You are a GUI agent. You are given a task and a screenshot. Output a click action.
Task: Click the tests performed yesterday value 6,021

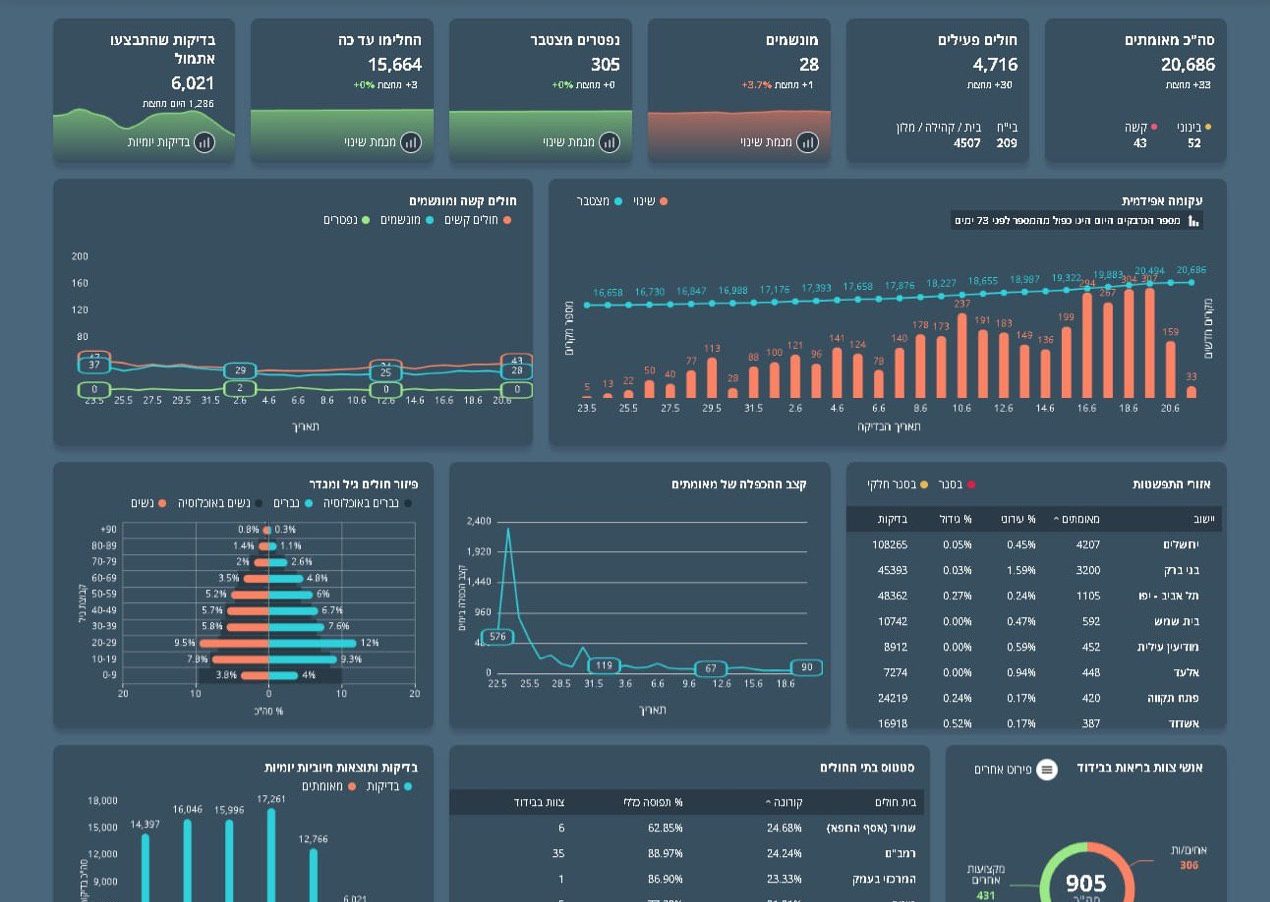[193, 84]
